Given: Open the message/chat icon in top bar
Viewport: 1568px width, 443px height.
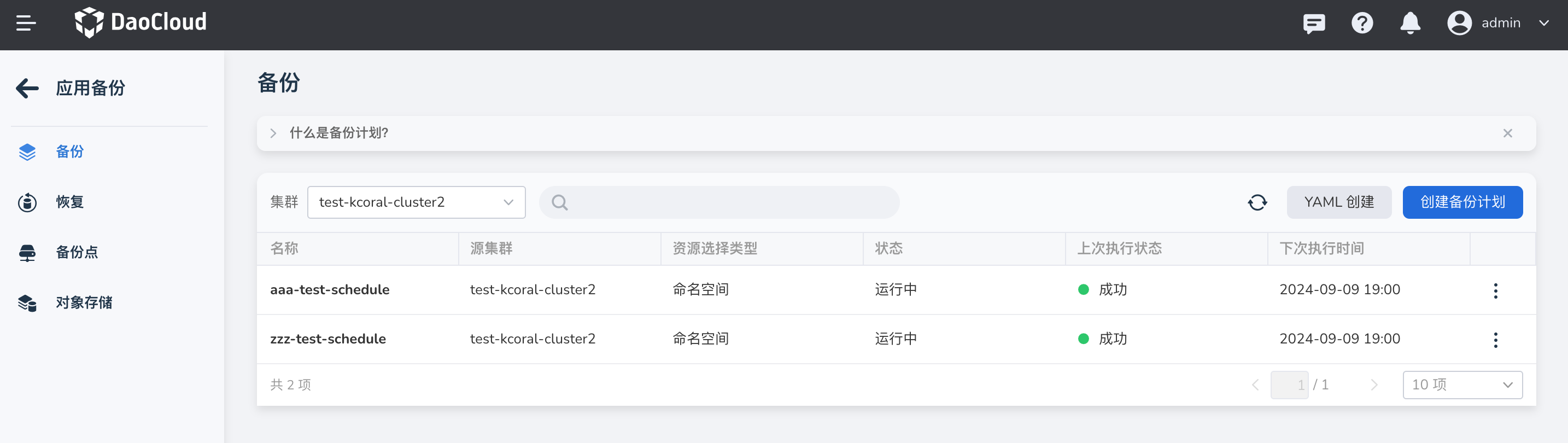Looking at the screenshot, I should 1314,23.
